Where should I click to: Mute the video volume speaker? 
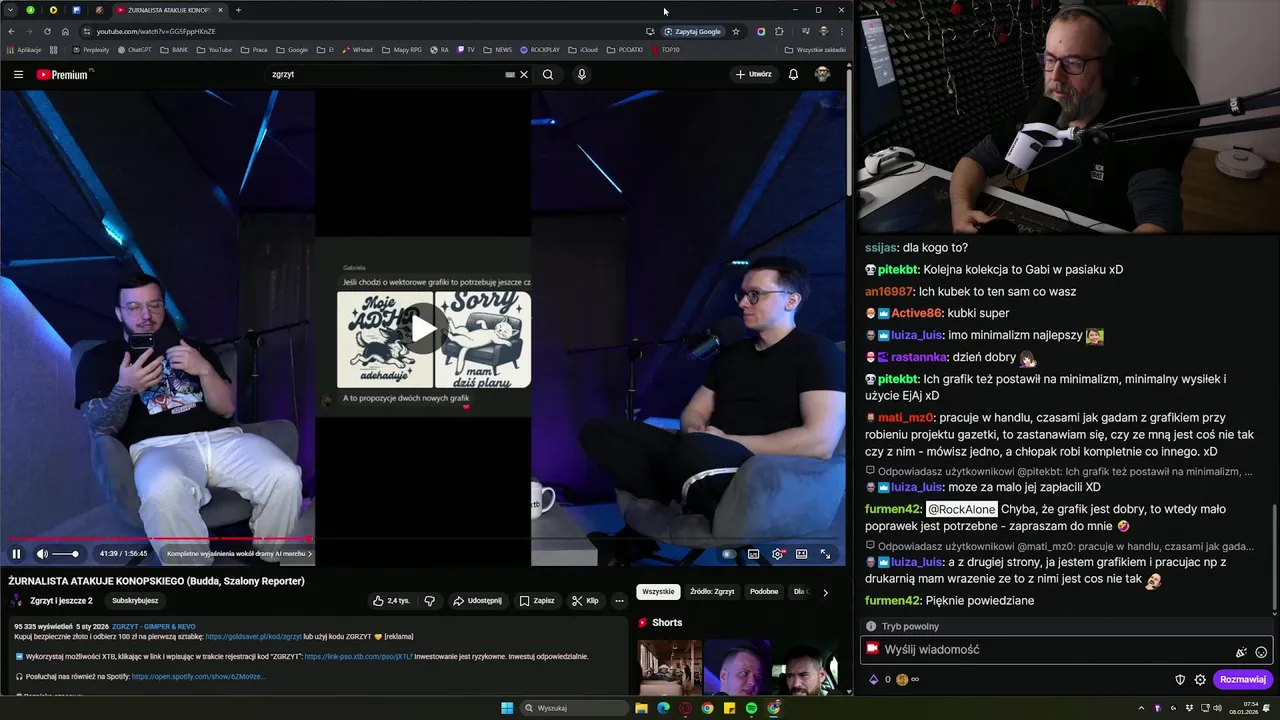pyautogui.click(x=42, y=554)
